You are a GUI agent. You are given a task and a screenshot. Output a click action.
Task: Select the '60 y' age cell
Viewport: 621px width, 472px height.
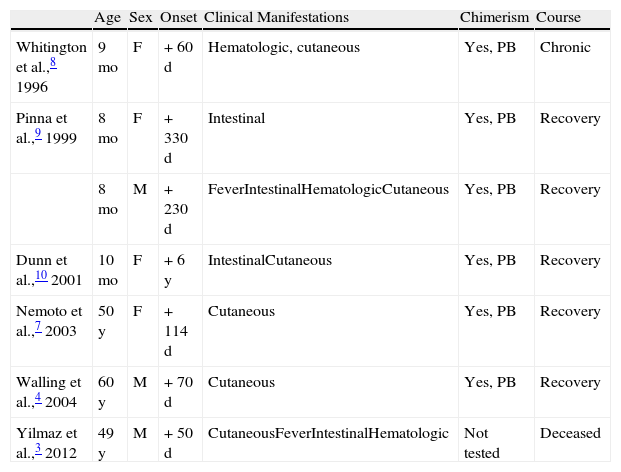point(107,390)
